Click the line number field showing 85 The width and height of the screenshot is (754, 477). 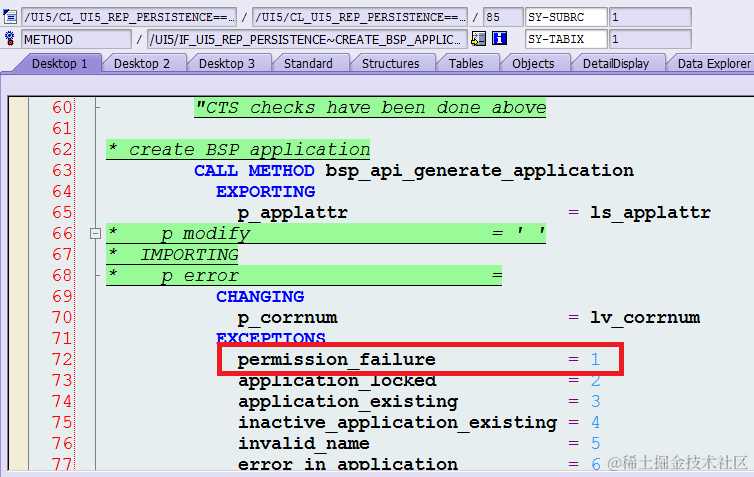[503, 17]
